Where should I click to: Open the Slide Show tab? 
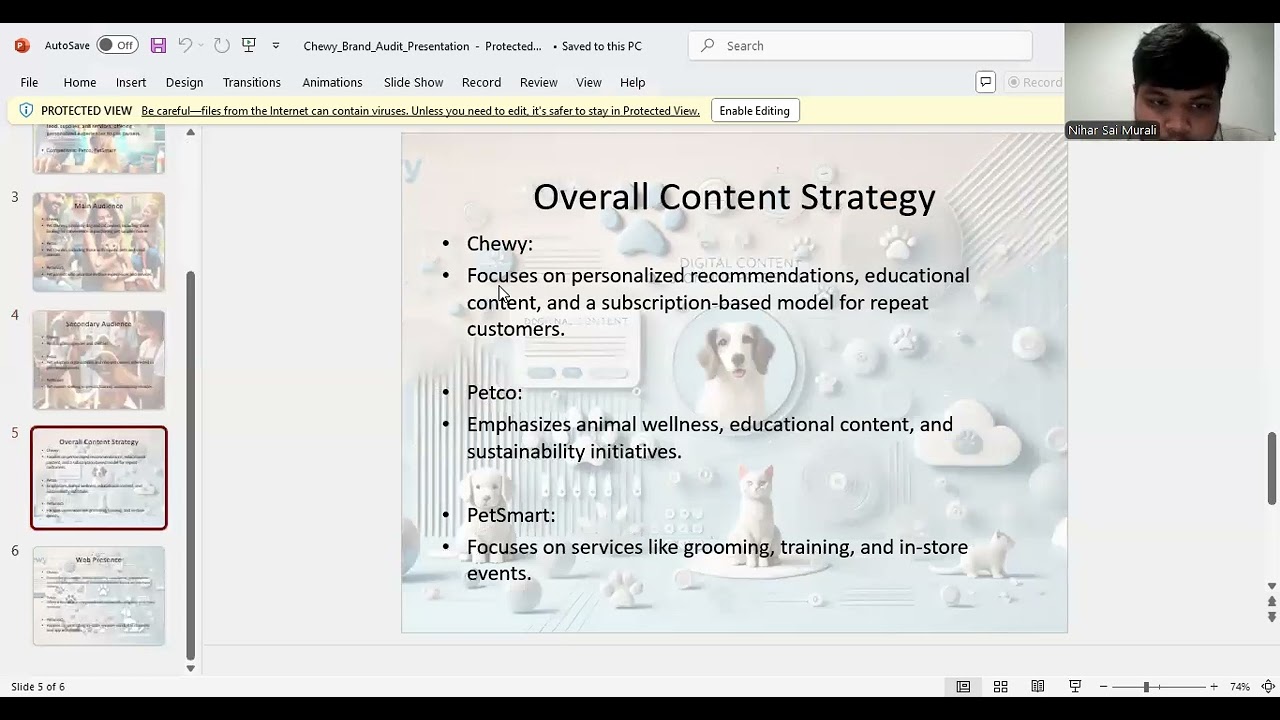(413, 82)
